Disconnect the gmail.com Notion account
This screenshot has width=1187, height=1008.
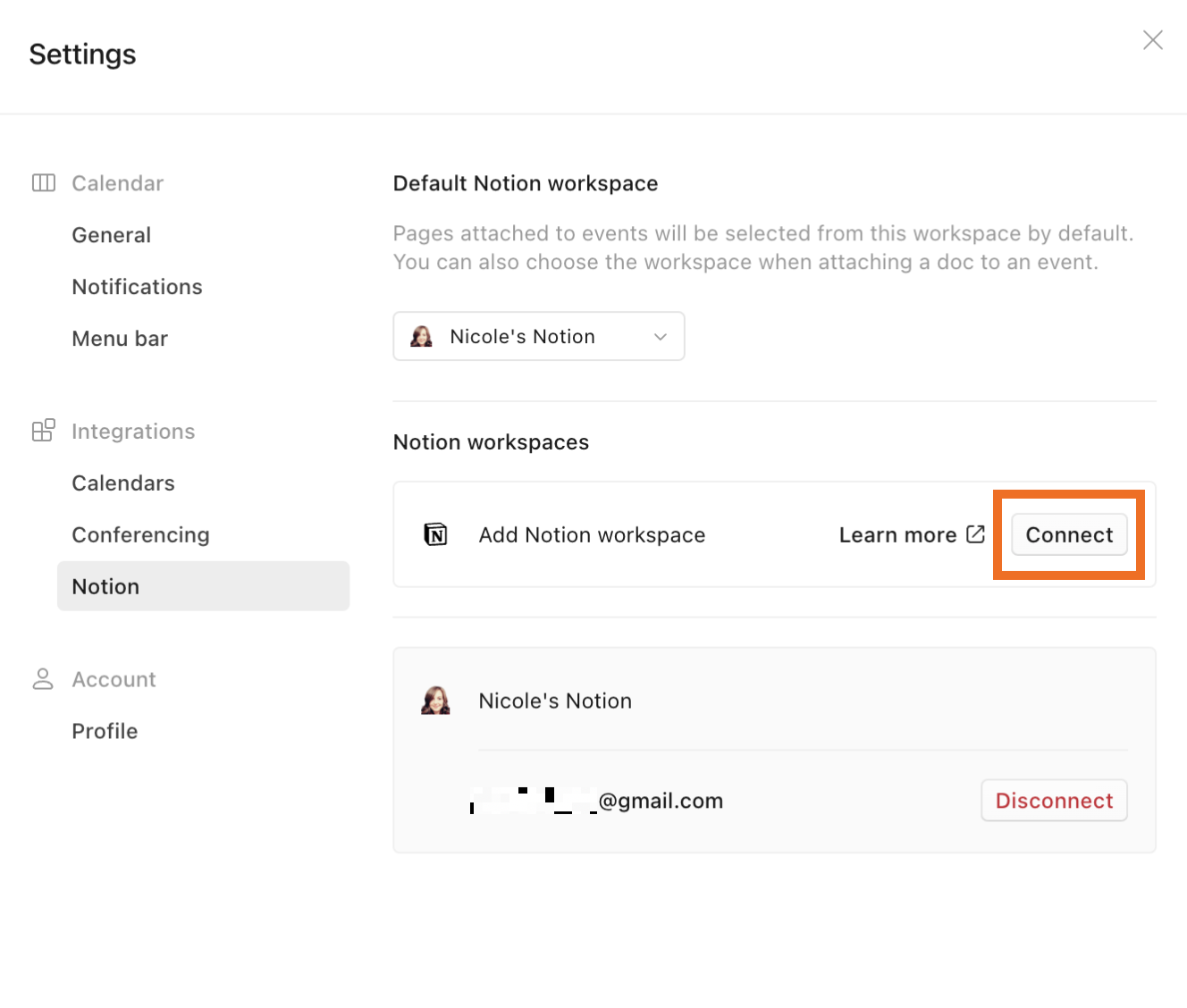click(1054, 801)
